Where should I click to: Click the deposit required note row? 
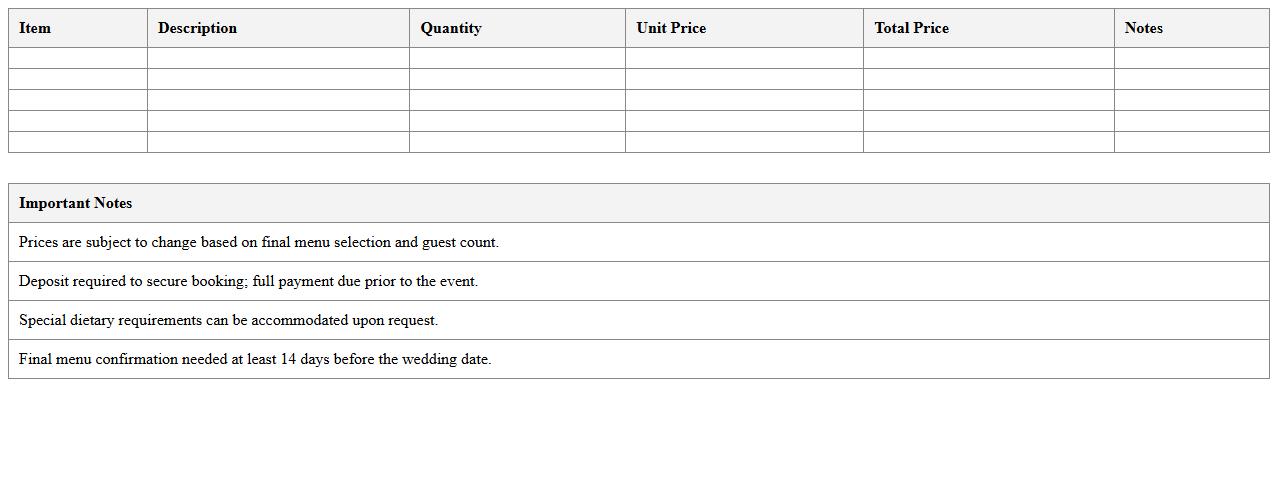[x=248, y=281]
